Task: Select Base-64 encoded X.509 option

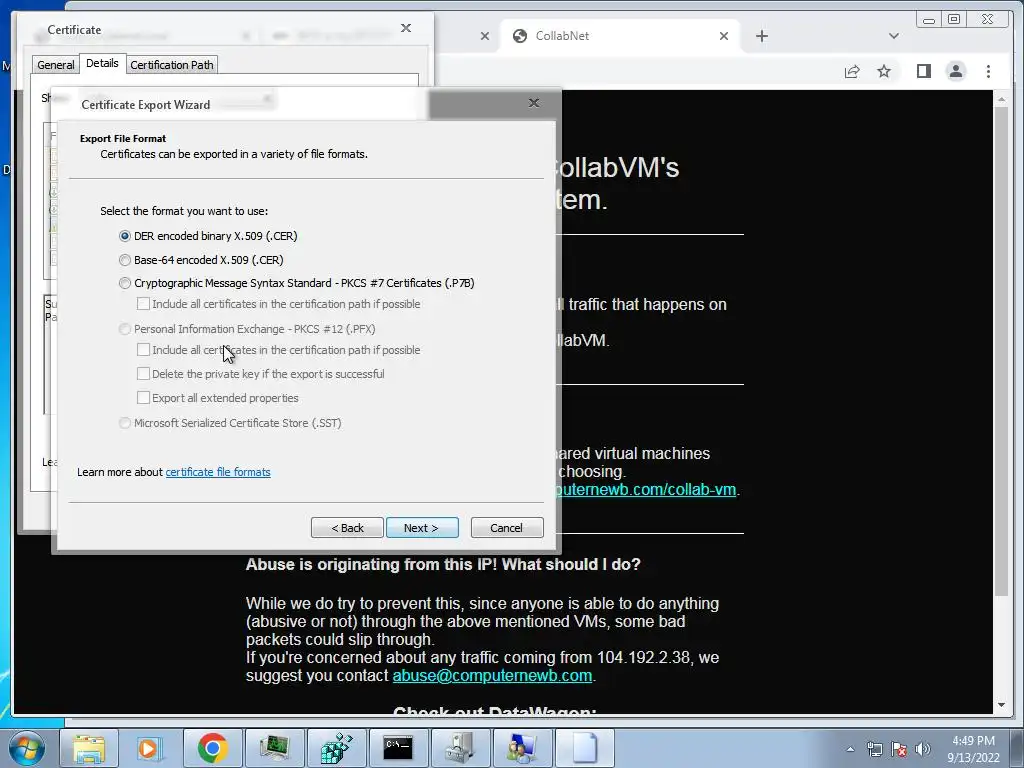Action: 201,260
